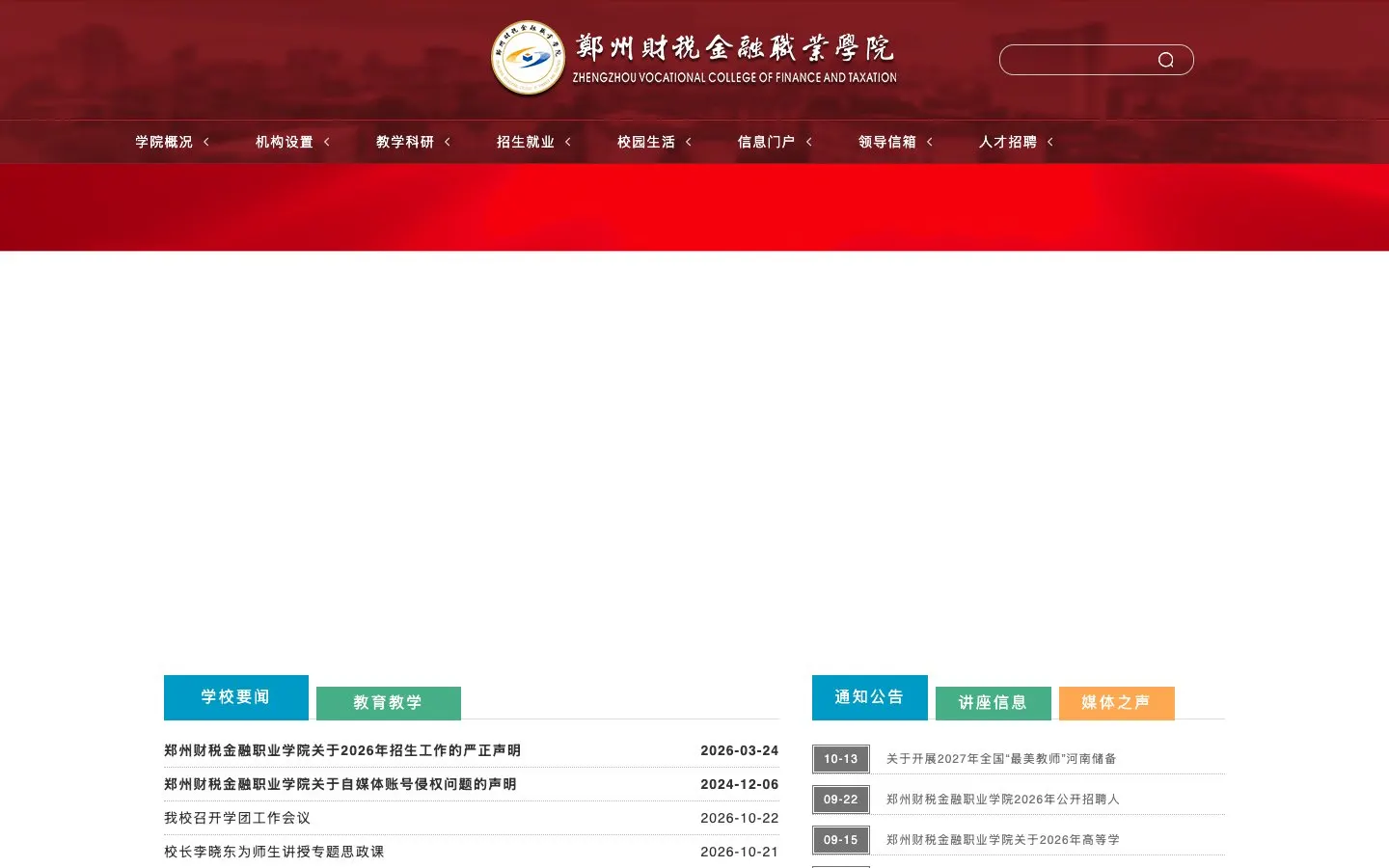Screen dimensions: 1389x868
Task: Click the date 2026-10-21
Action: [x=740, y=852]
